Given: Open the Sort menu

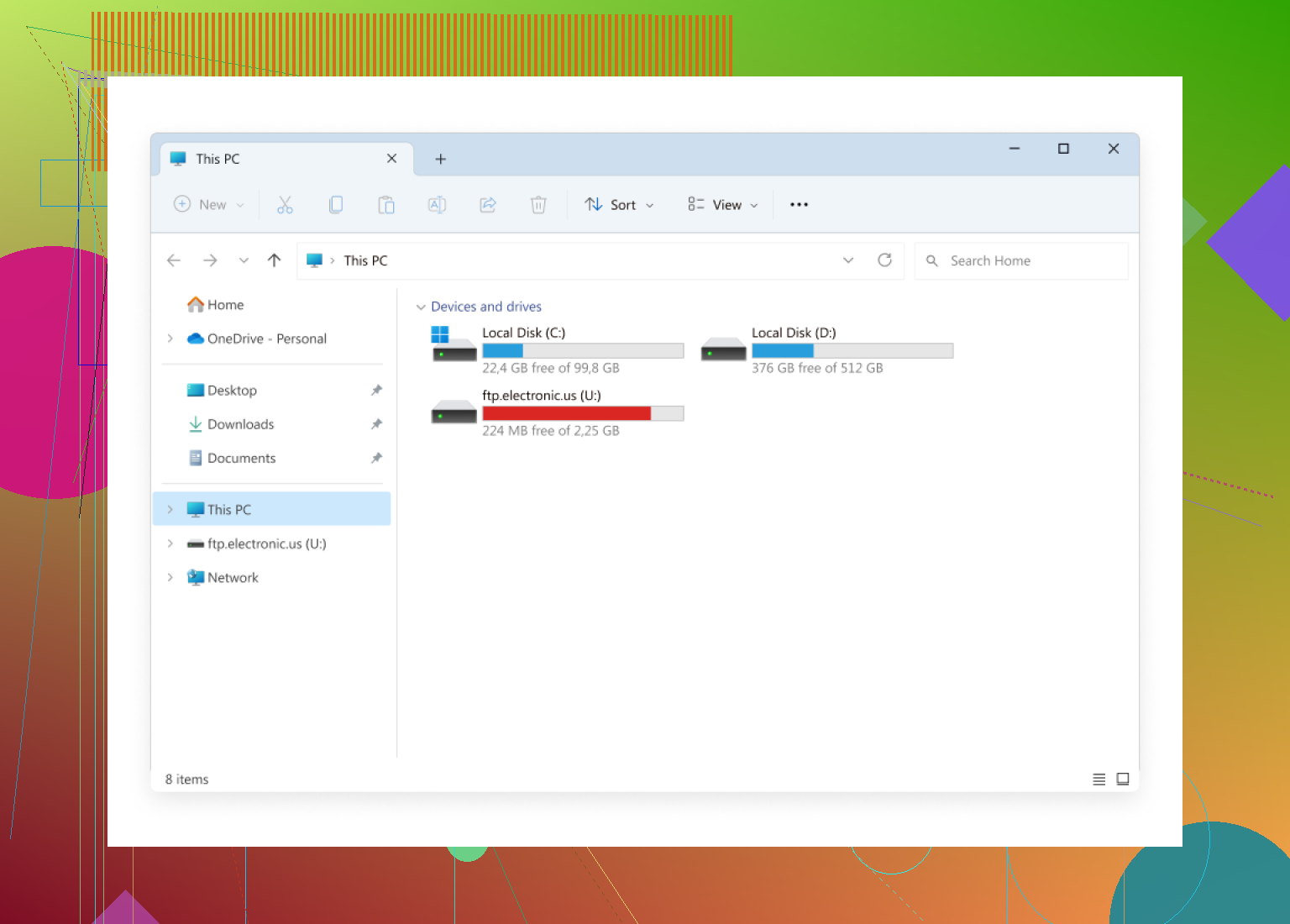Looking at the screenshot, I should [x=620, y=205].
